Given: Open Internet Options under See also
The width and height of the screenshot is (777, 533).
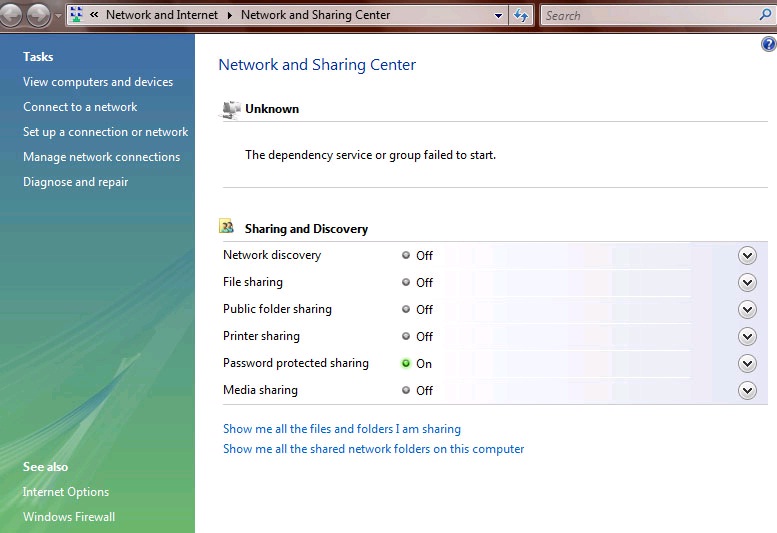Looking at the screenshot, I should pos(66,492).
